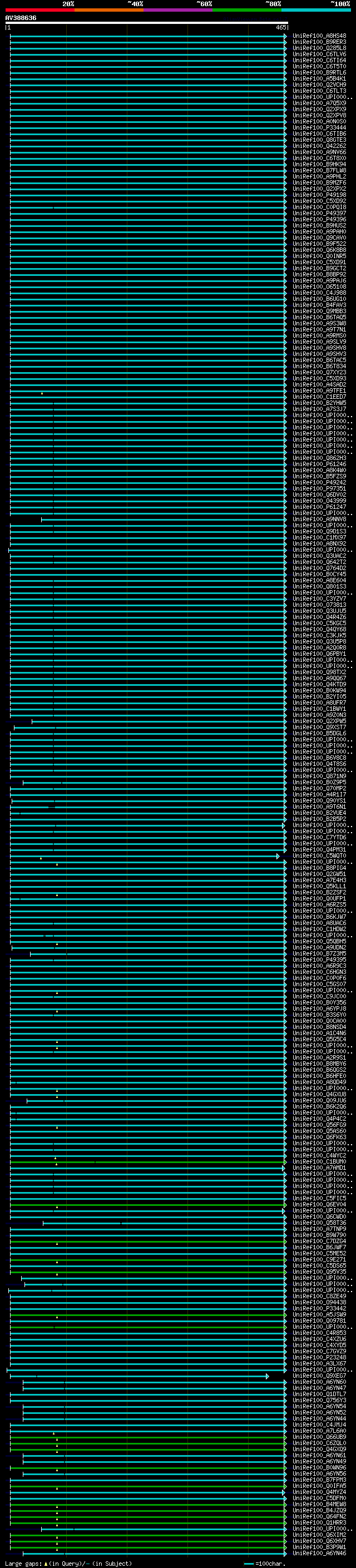
Task: Select hit label UniRef100_Q9XST7
Action: pos(319,728)
